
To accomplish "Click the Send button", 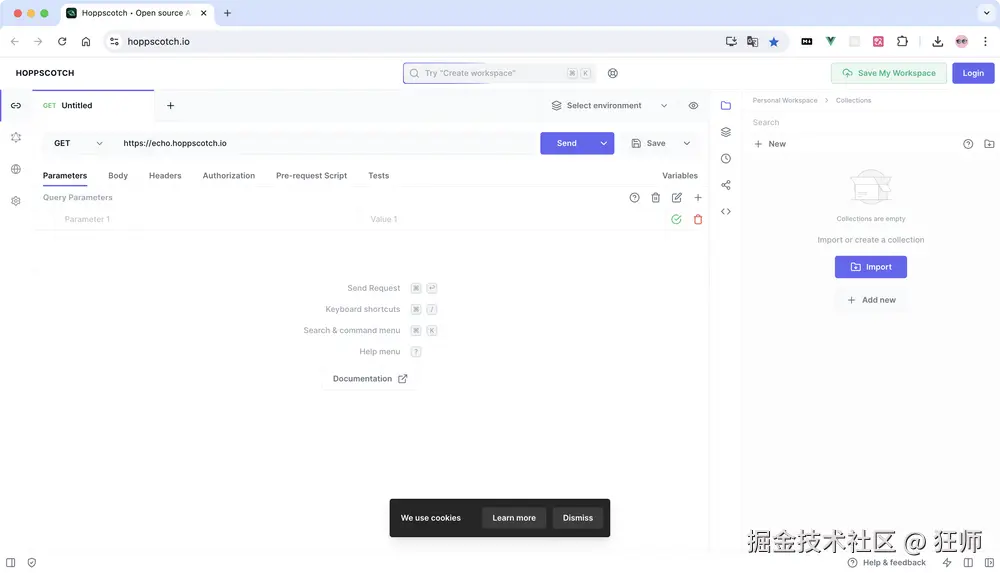I will 567,144.
